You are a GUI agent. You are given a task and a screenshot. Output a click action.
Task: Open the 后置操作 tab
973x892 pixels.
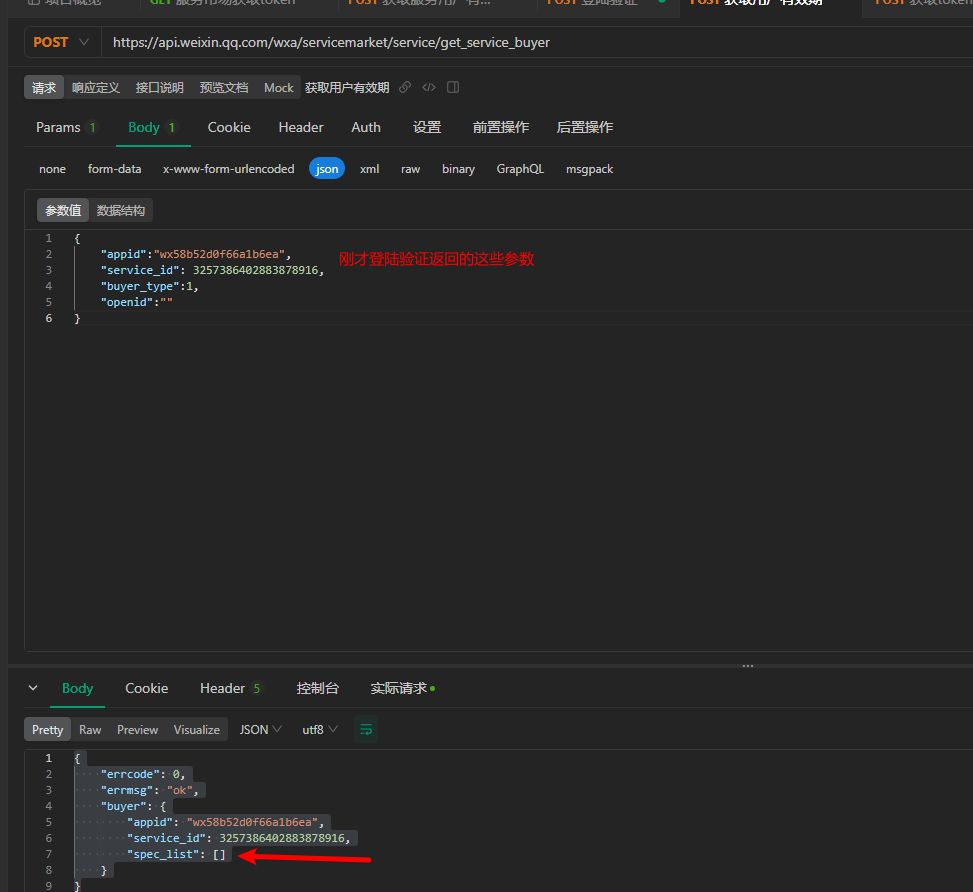[585, 127]
